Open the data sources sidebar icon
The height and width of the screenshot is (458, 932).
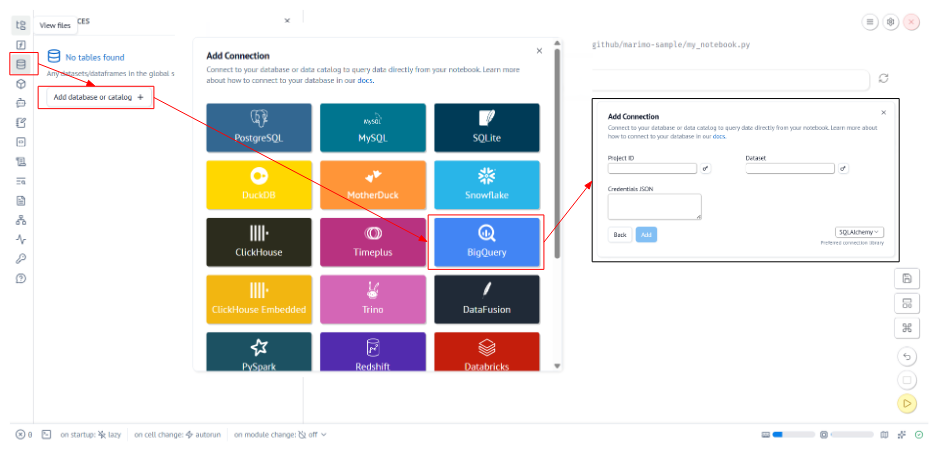coord(21,65)
